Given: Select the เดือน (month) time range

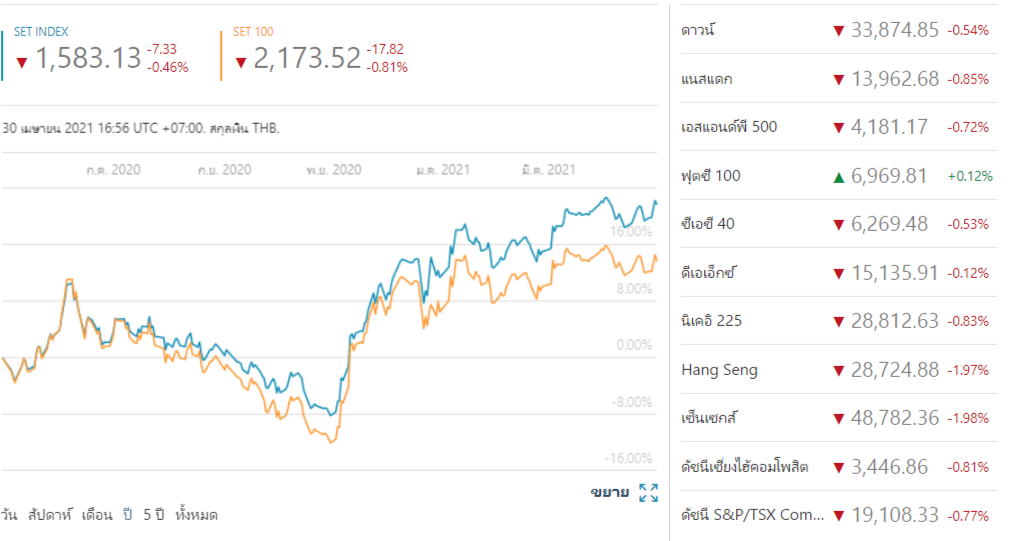Looking at the screenshot, I should (99, 515).
